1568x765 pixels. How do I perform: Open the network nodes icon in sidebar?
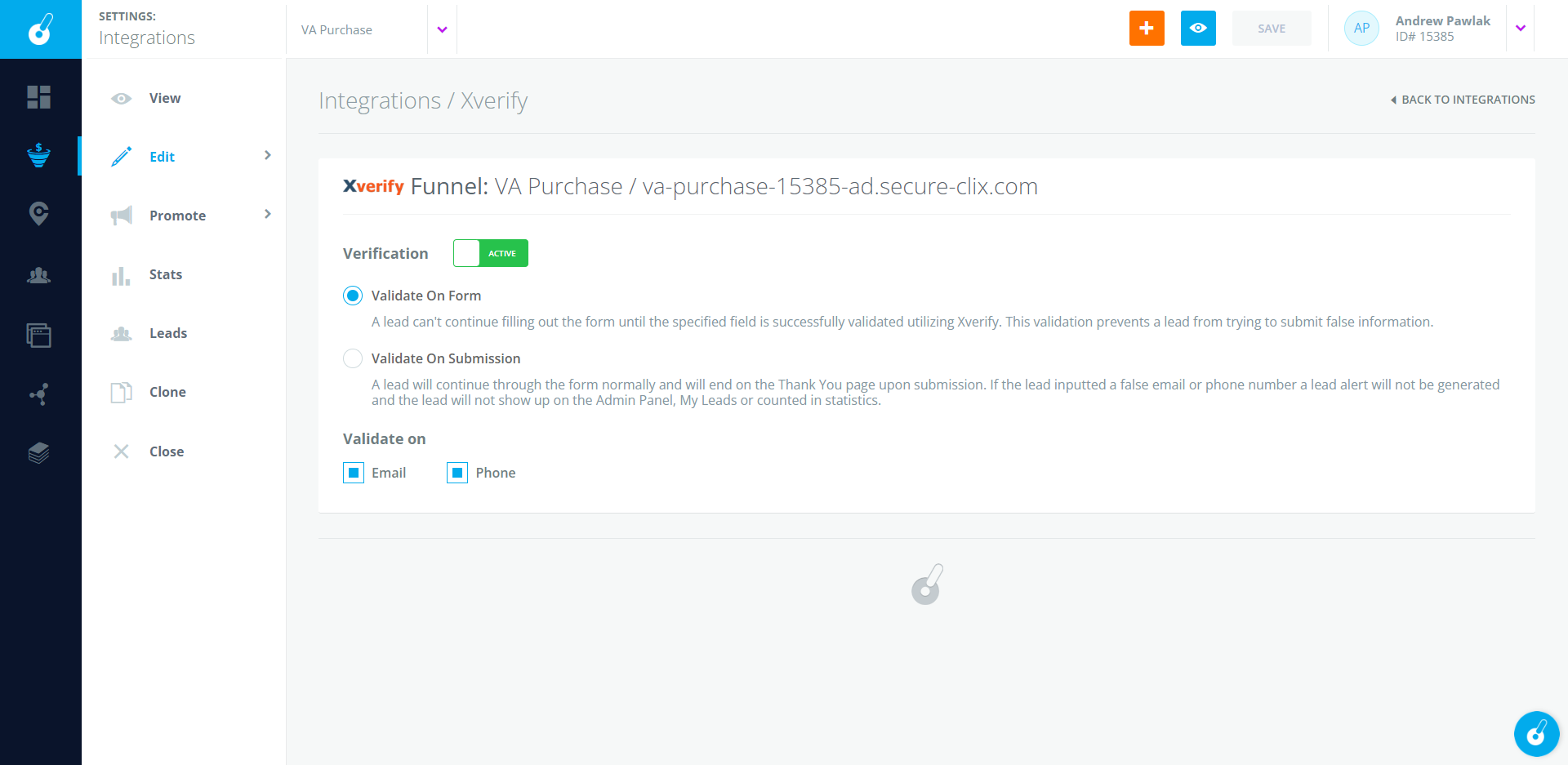pyautogui.click(x=38, y=394)
